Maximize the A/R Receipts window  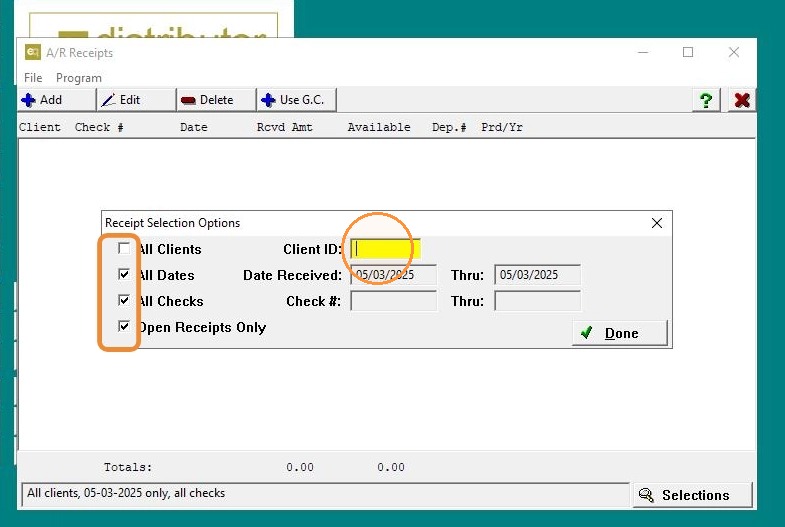coord(688,52)
